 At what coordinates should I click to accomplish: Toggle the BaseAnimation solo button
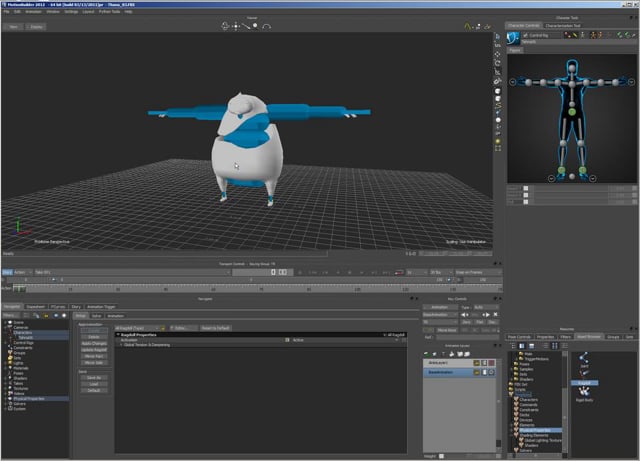tap(484, 372)
